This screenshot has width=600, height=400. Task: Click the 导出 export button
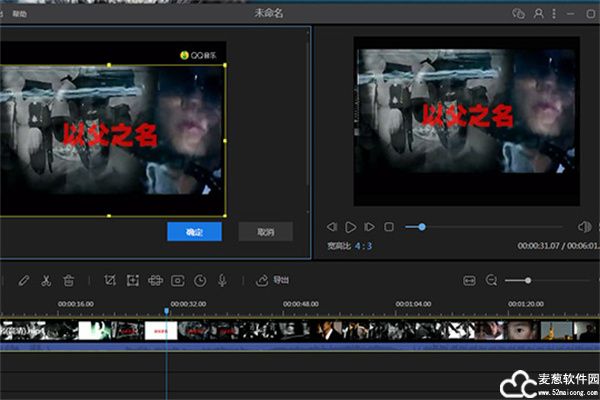[x=273, y=280]
